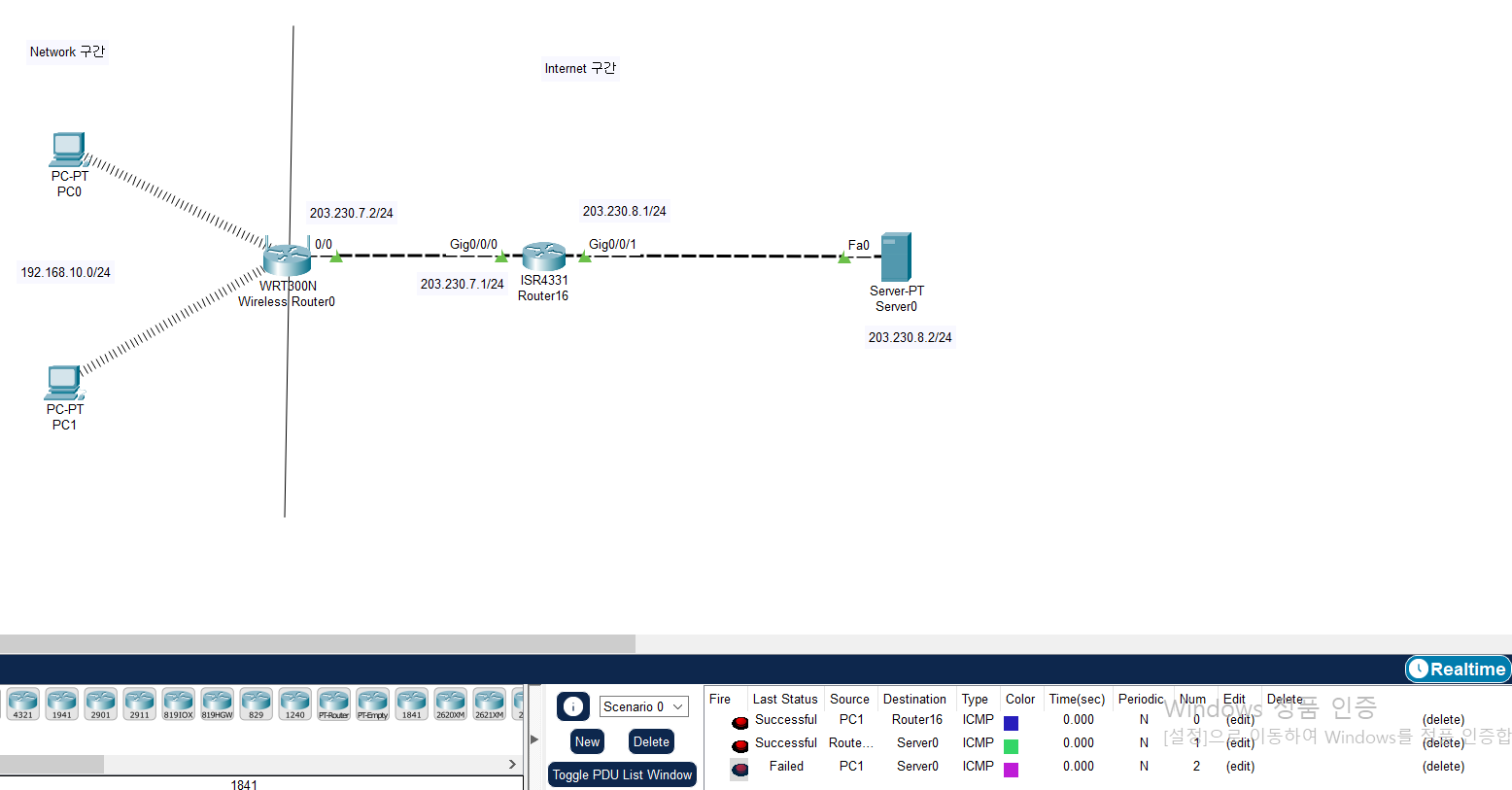Select the 2620XM router model
The height and width of the screenshot is (790, 1512).
[450, 704]
